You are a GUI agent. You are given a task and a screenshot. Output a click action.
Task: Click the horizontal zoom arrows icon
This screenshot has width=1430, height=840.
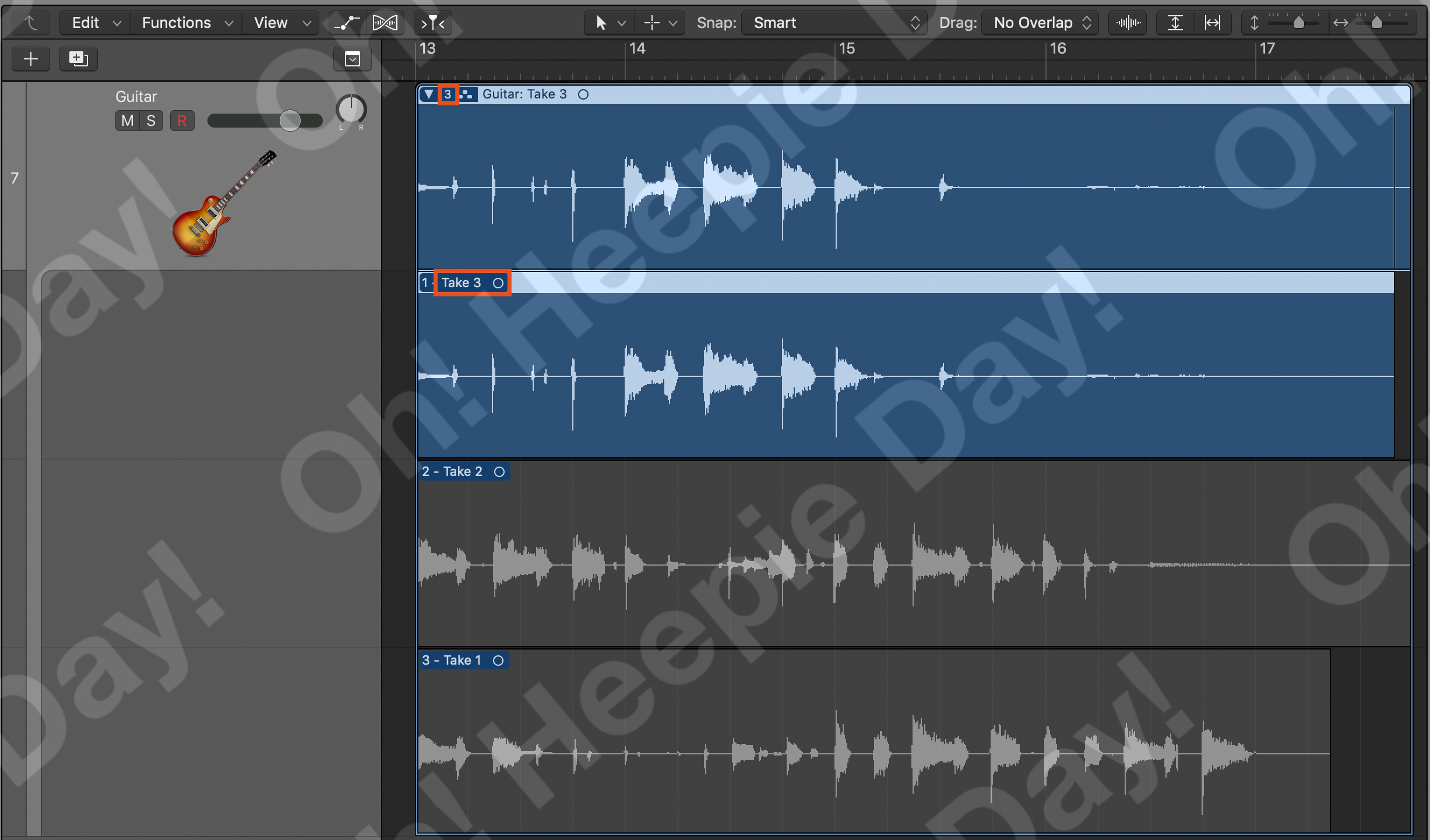coord(1341,23)
